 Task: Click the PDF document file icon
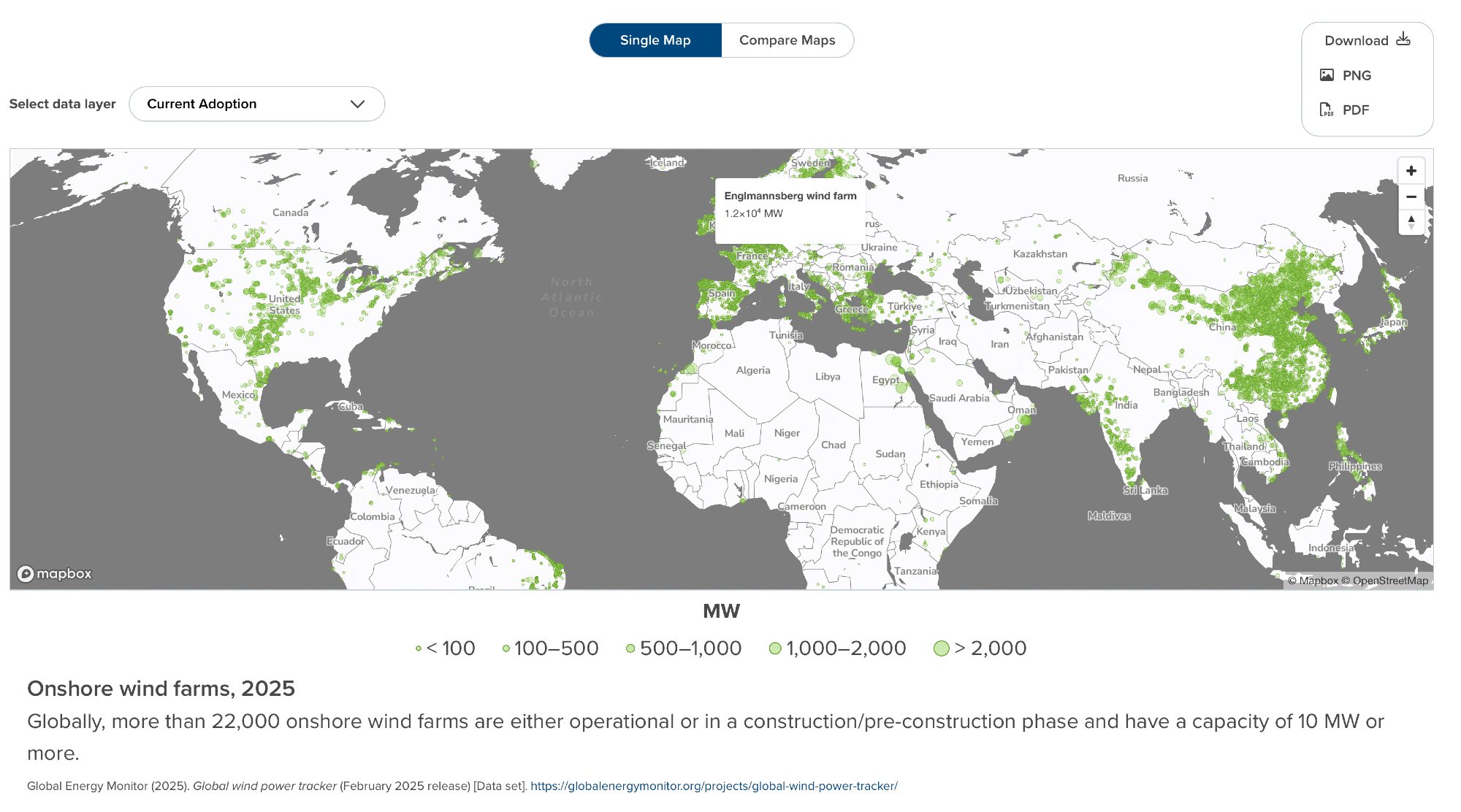coord(1327,110)
